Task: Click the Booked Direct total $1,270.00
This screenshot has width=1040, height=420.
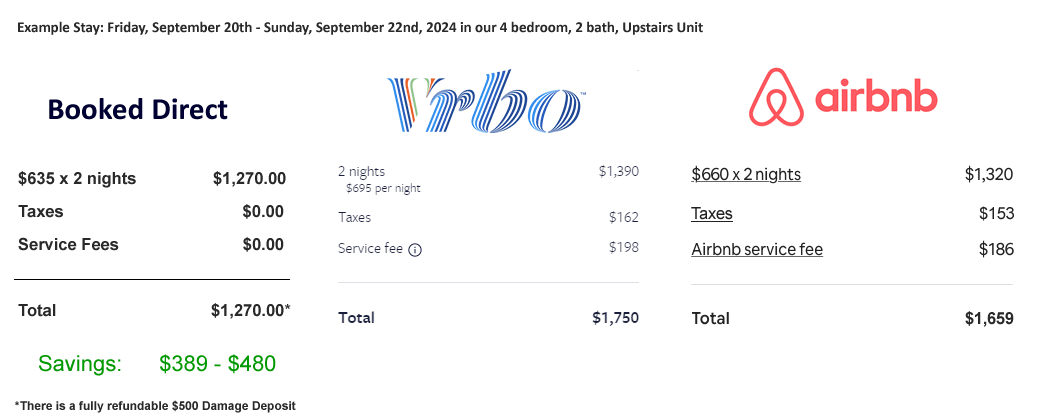Action: [x=251, y=310]
